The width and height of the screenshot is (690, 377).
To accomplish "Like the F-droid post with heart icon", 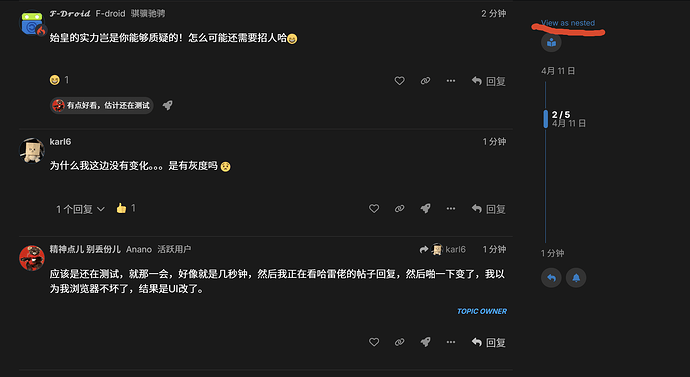I will coord(399,81).
